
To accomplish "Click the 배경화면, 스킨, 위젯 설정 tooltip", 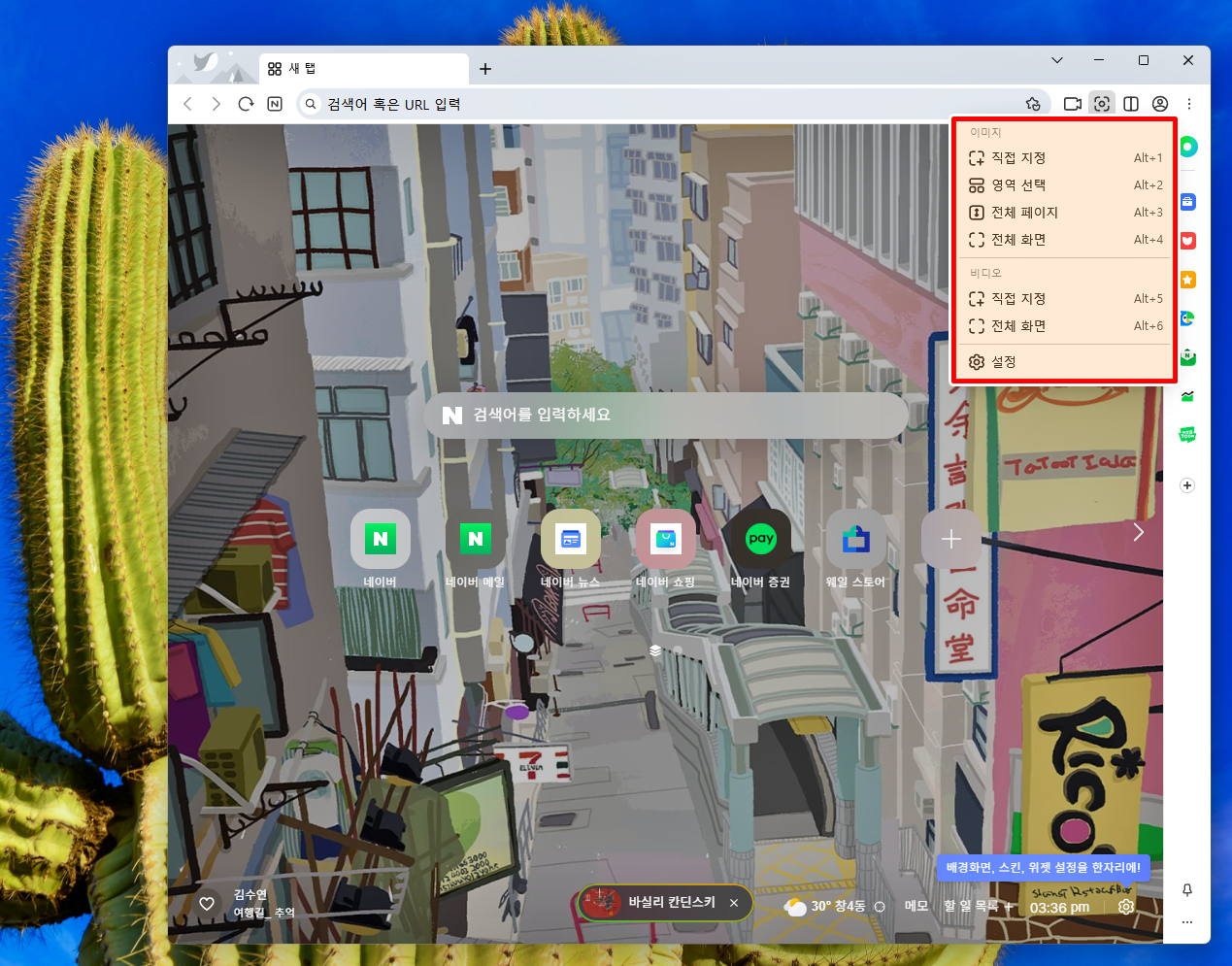I will [x=1044, y=868].
